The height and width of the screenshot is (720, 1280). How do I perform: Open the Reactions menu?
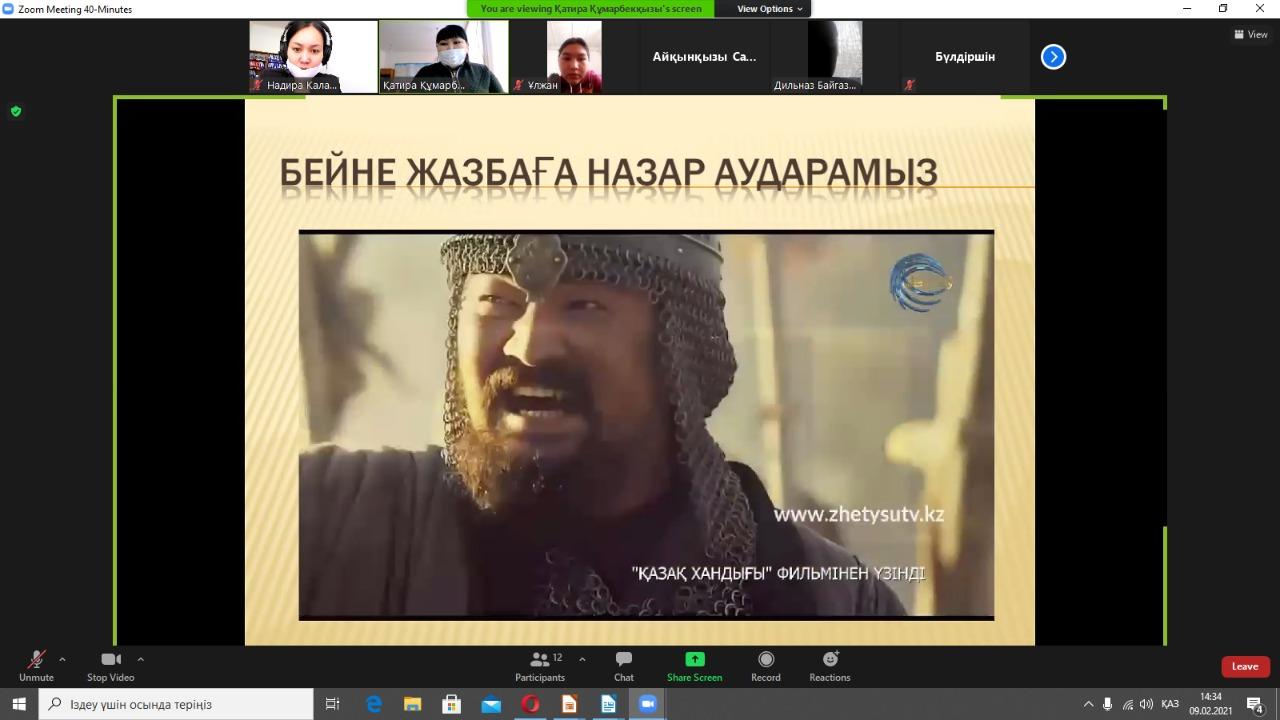(x=830, y=665)
